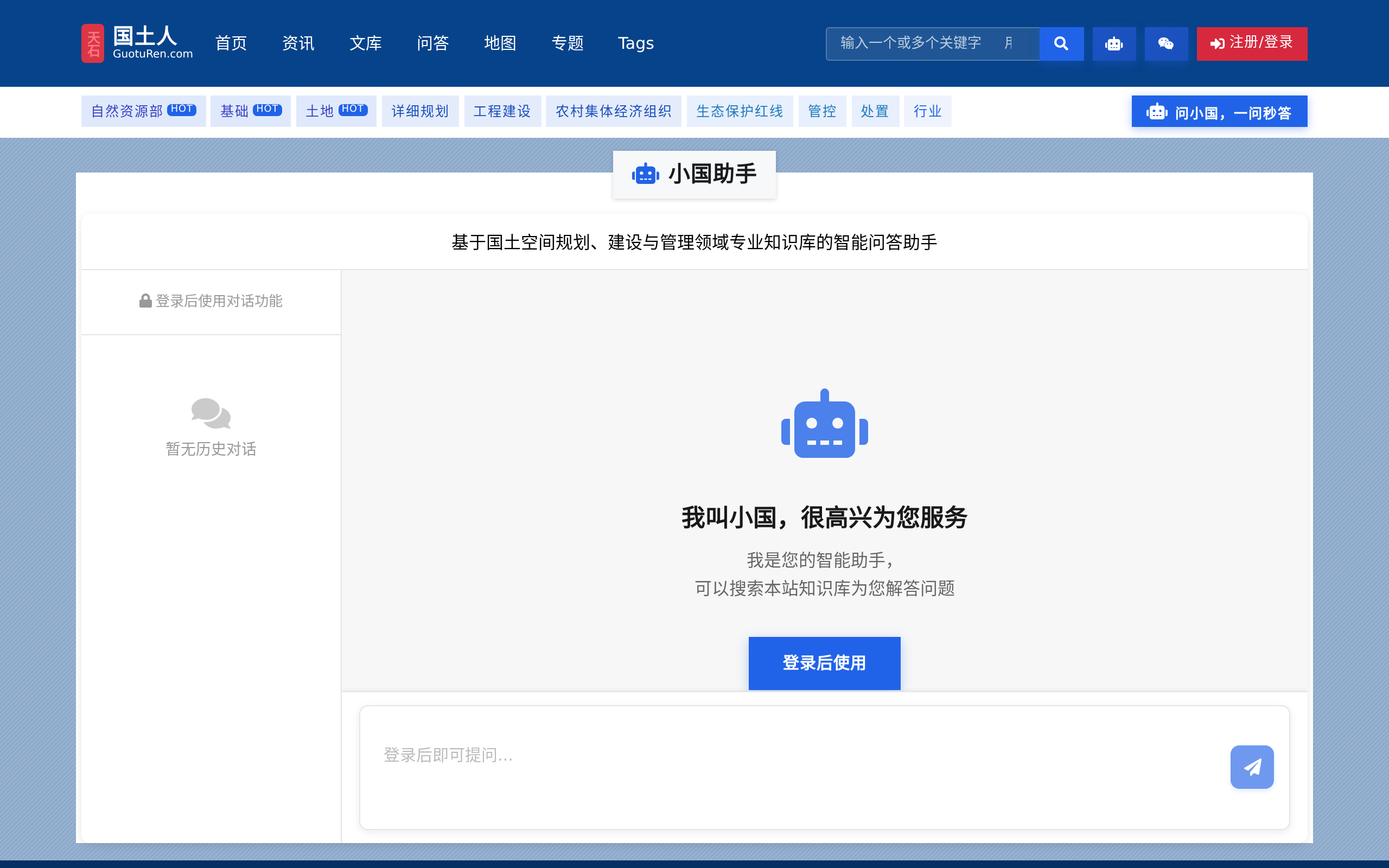Open the 专题 menu item
The width and height of the screenshot is (1389, 868).
coord(567,43)
